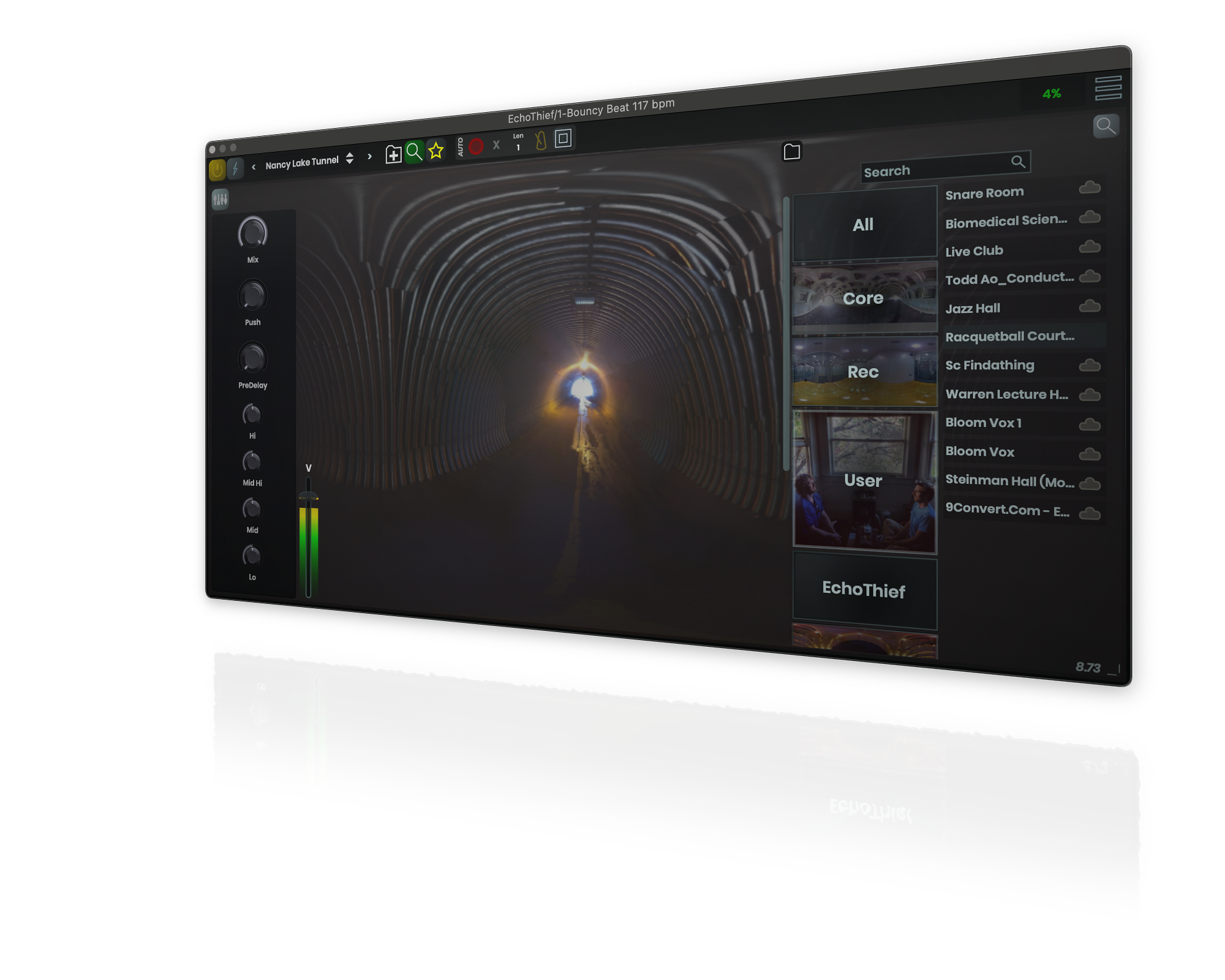Click cloud icon next to Bloom Vox
Image resolution: width=1225 pixels, height=980 pixels.
pyautogui.click(x=1090, y=454)
